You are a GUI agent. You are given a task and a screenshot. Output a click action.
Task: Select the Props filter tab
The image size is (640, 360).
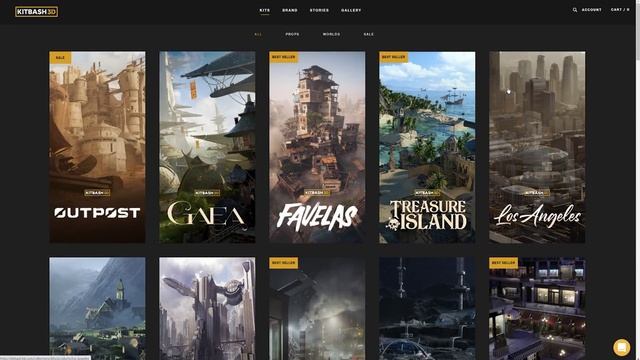tap(292, 34)
